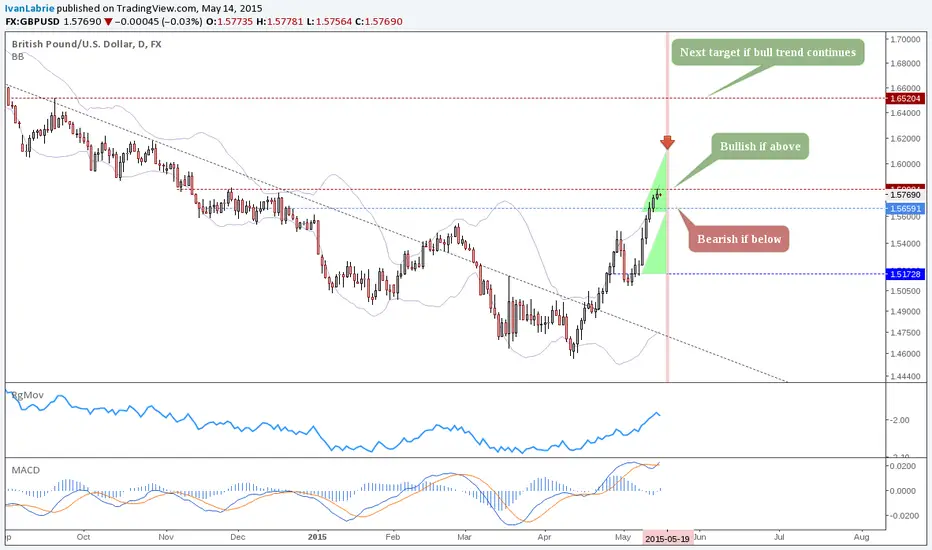
Task: Click the 1.62000 price axis label
Action: coord(905,139)
